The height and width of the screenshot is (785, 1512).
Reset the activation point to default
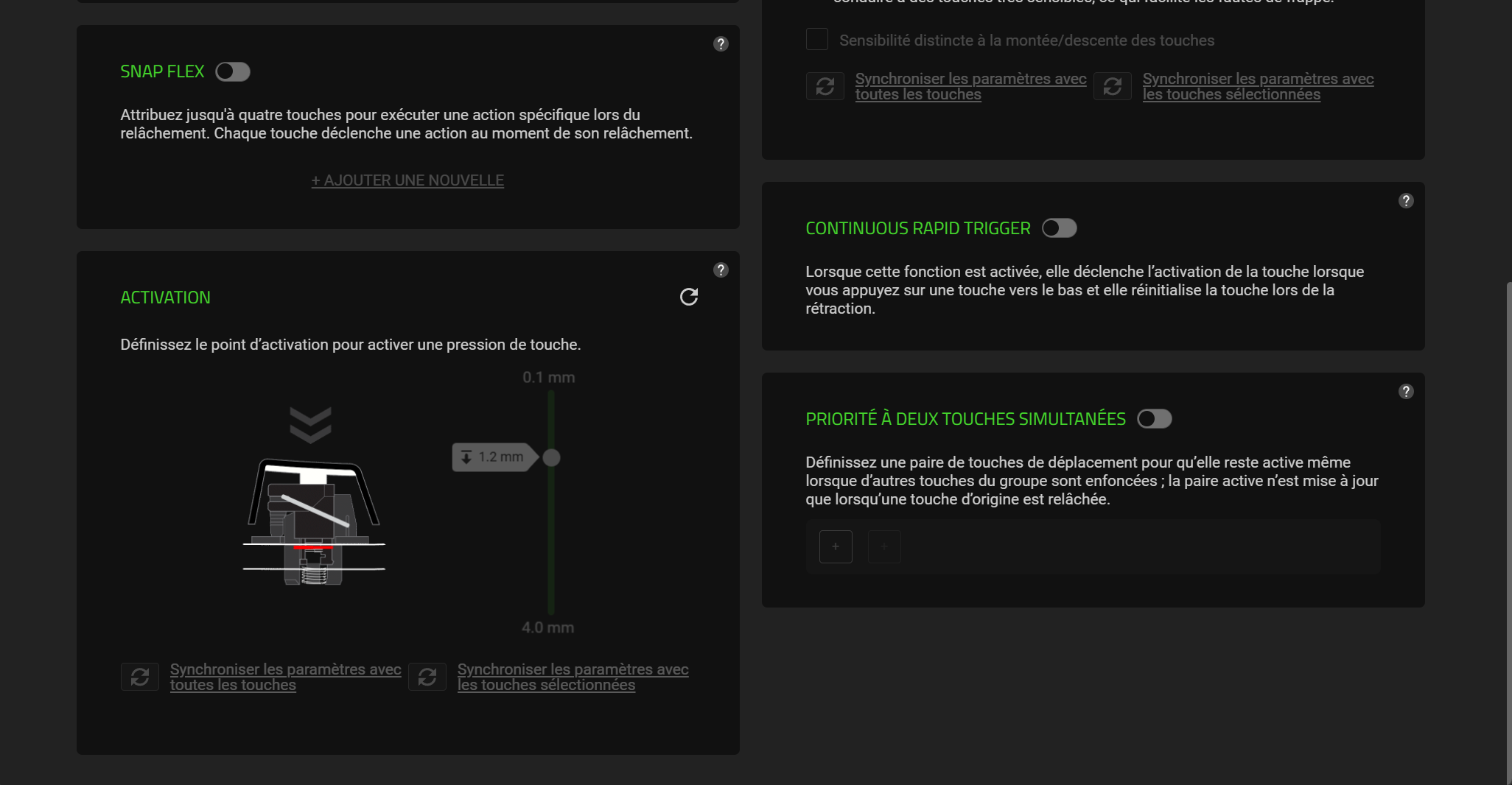(x=689, y=297)
